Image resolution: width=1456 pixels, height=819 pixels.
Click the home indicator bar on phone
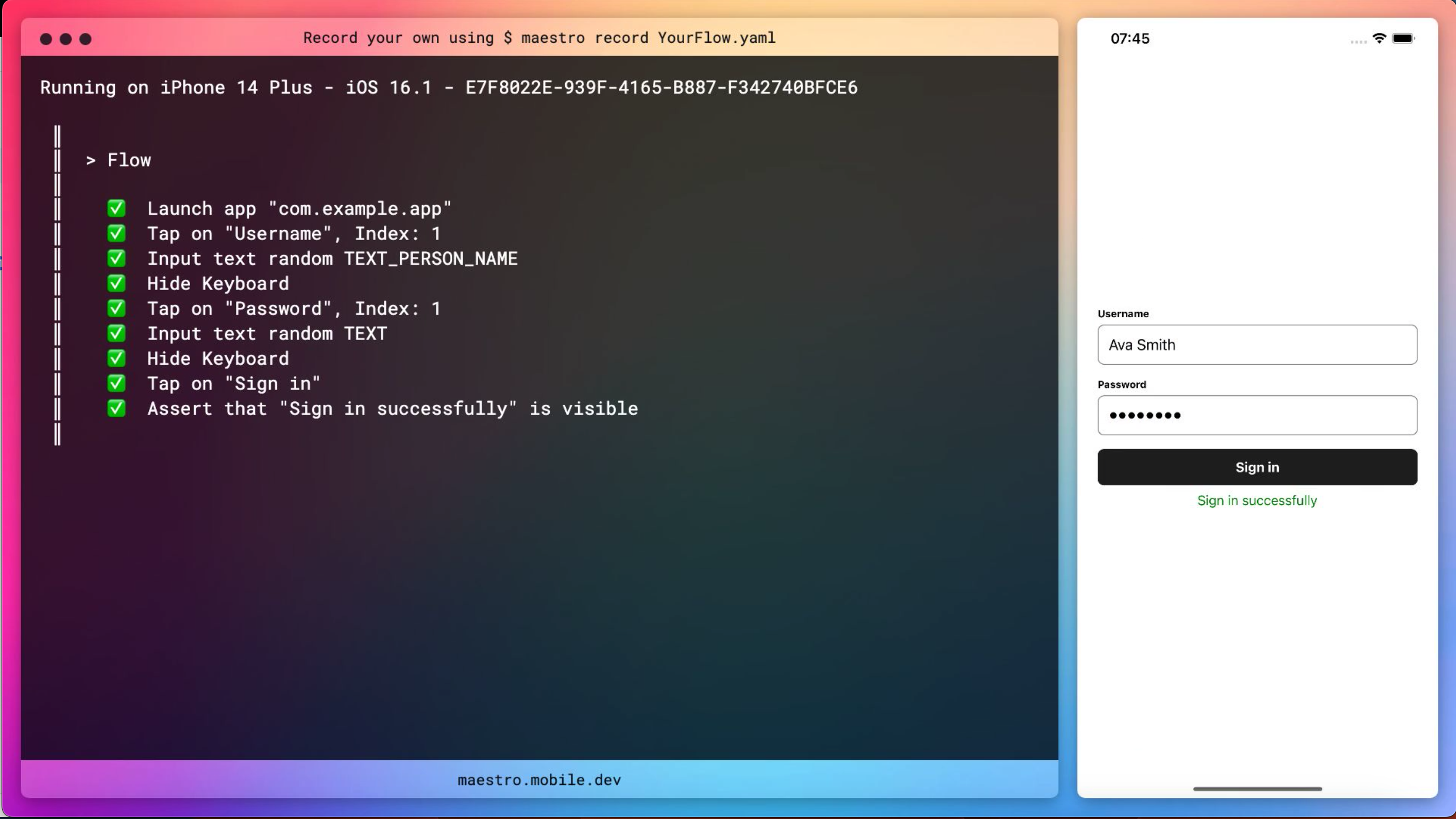[1257, 789]
